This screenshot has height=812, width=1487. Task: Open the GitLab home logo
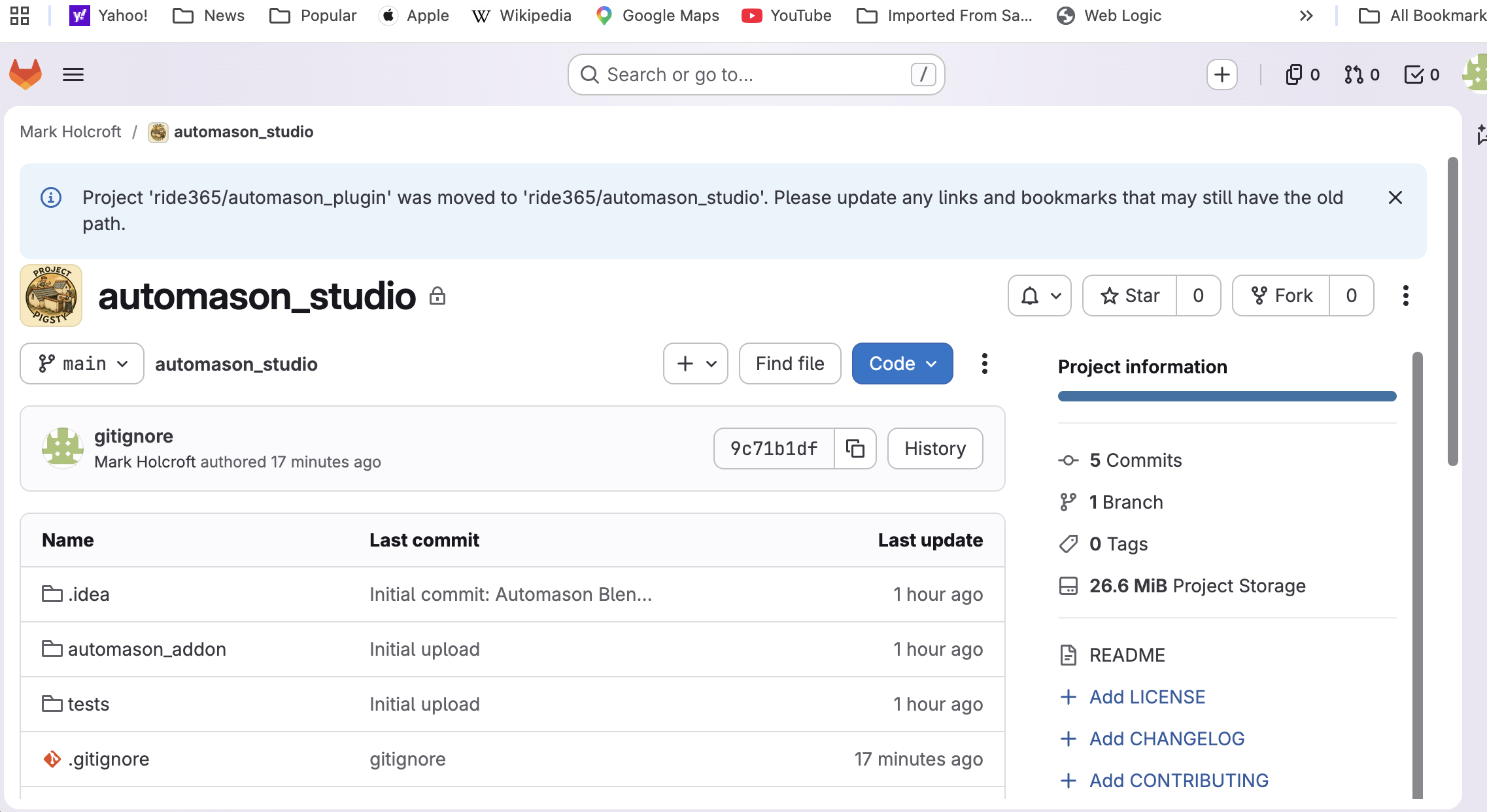(26, 75)
